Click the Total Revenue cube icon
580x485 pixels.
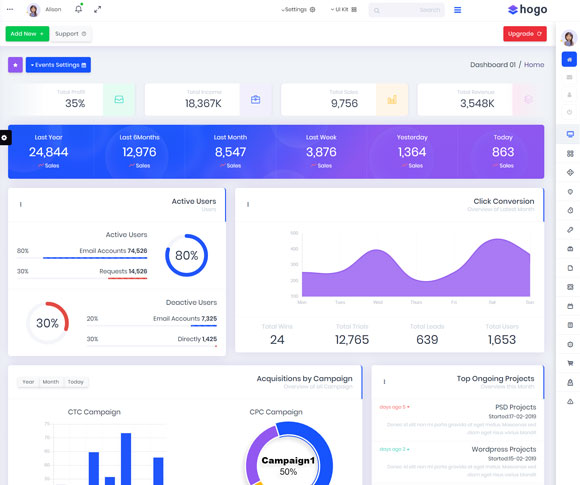(x=529, y=100)
